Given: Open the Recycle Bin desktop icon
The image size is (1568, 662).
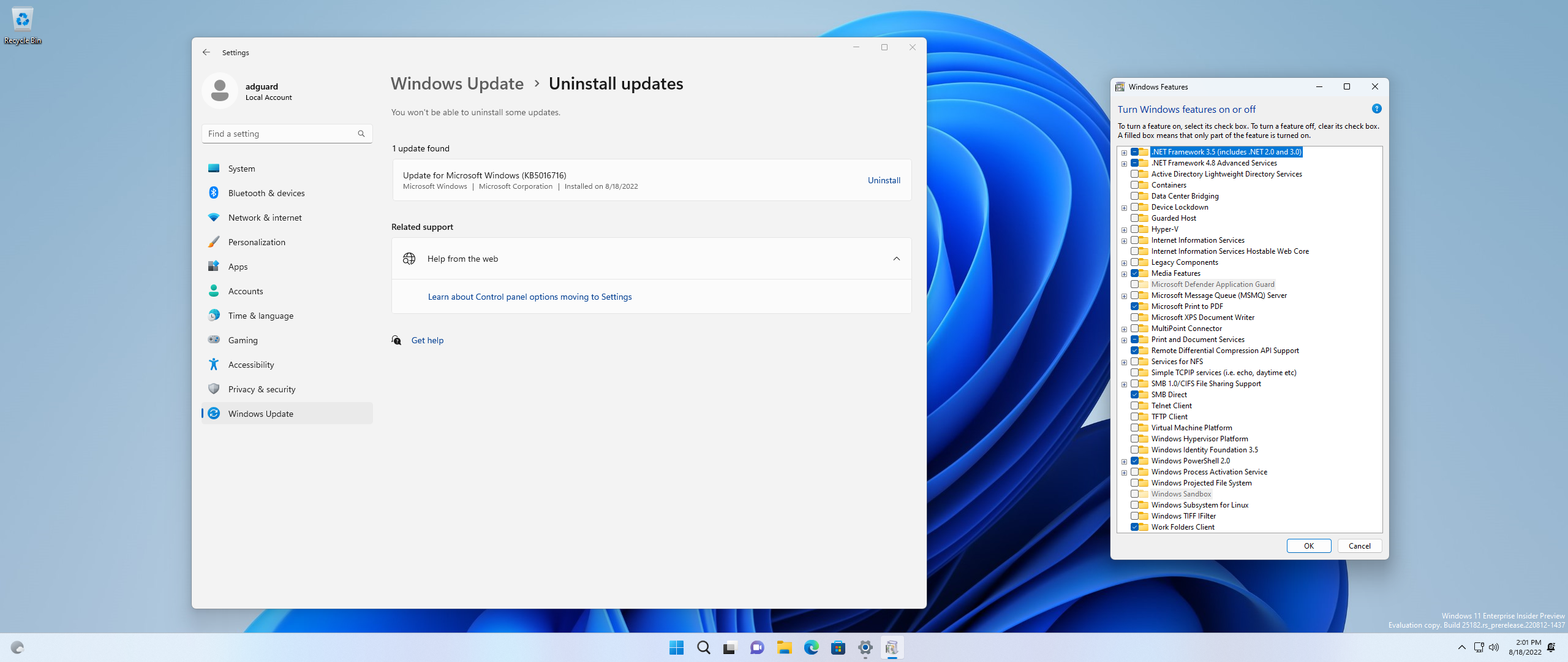Looking at the screenshot, I should [23, 26].
